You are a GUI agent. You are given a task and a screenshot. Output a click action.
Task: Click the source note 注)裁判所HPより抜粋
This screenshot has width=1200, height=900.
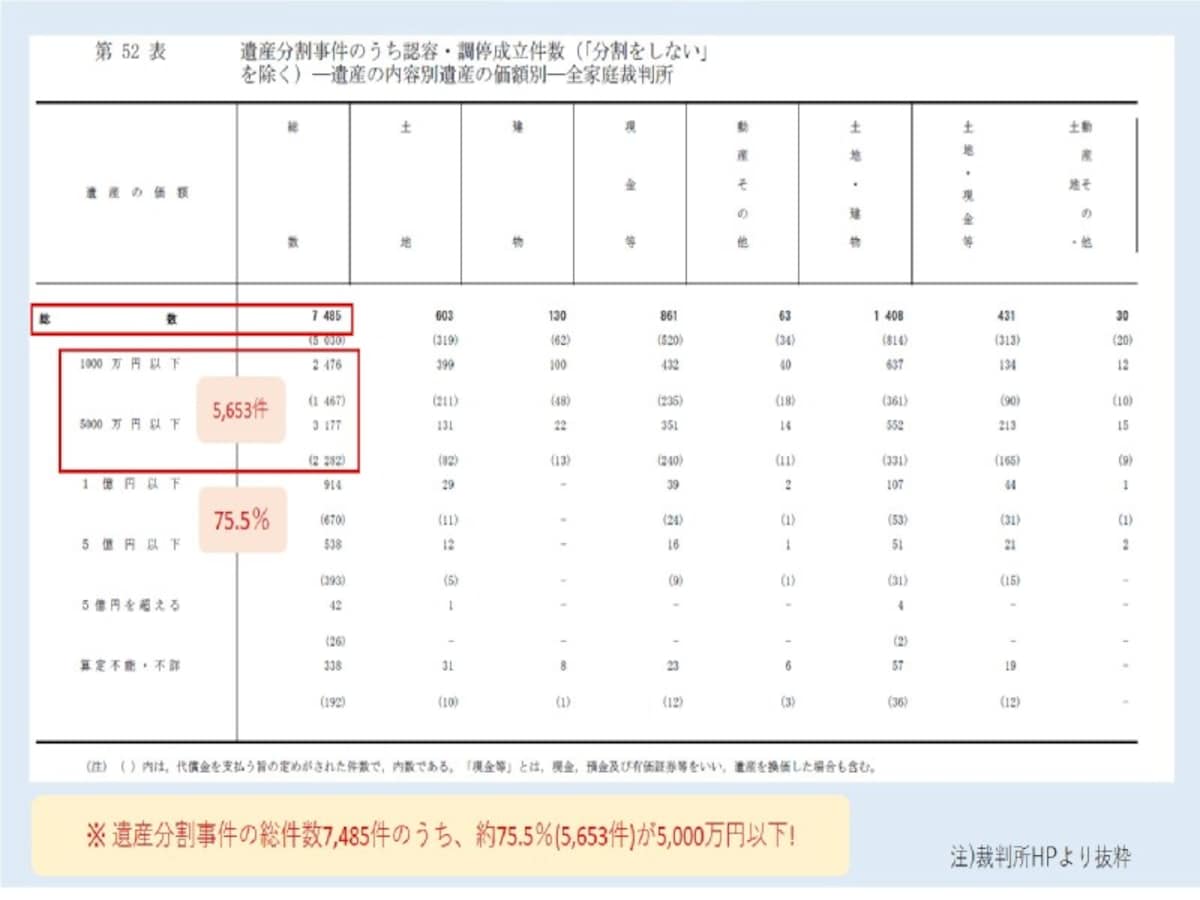coord(1041,858)
